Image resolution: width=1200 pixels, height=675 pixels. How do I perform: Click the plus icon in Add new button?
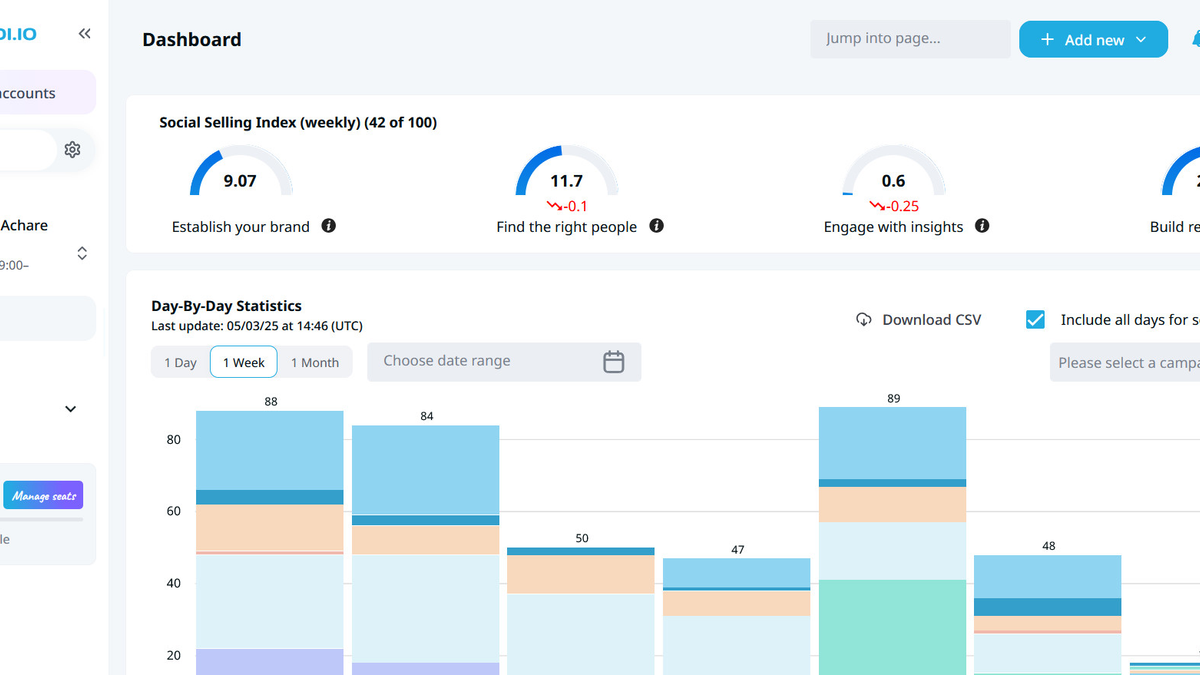tap(1047, 40)
